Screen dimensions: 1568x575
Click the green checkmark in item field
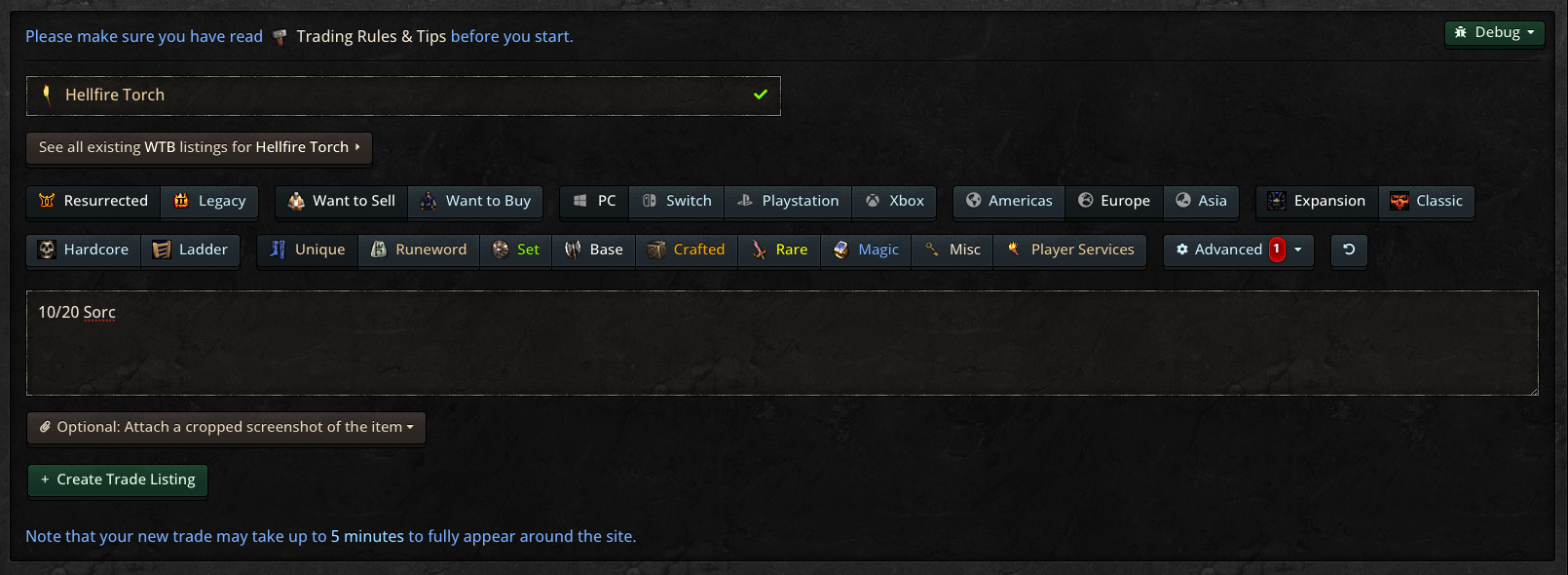(761, 95)
